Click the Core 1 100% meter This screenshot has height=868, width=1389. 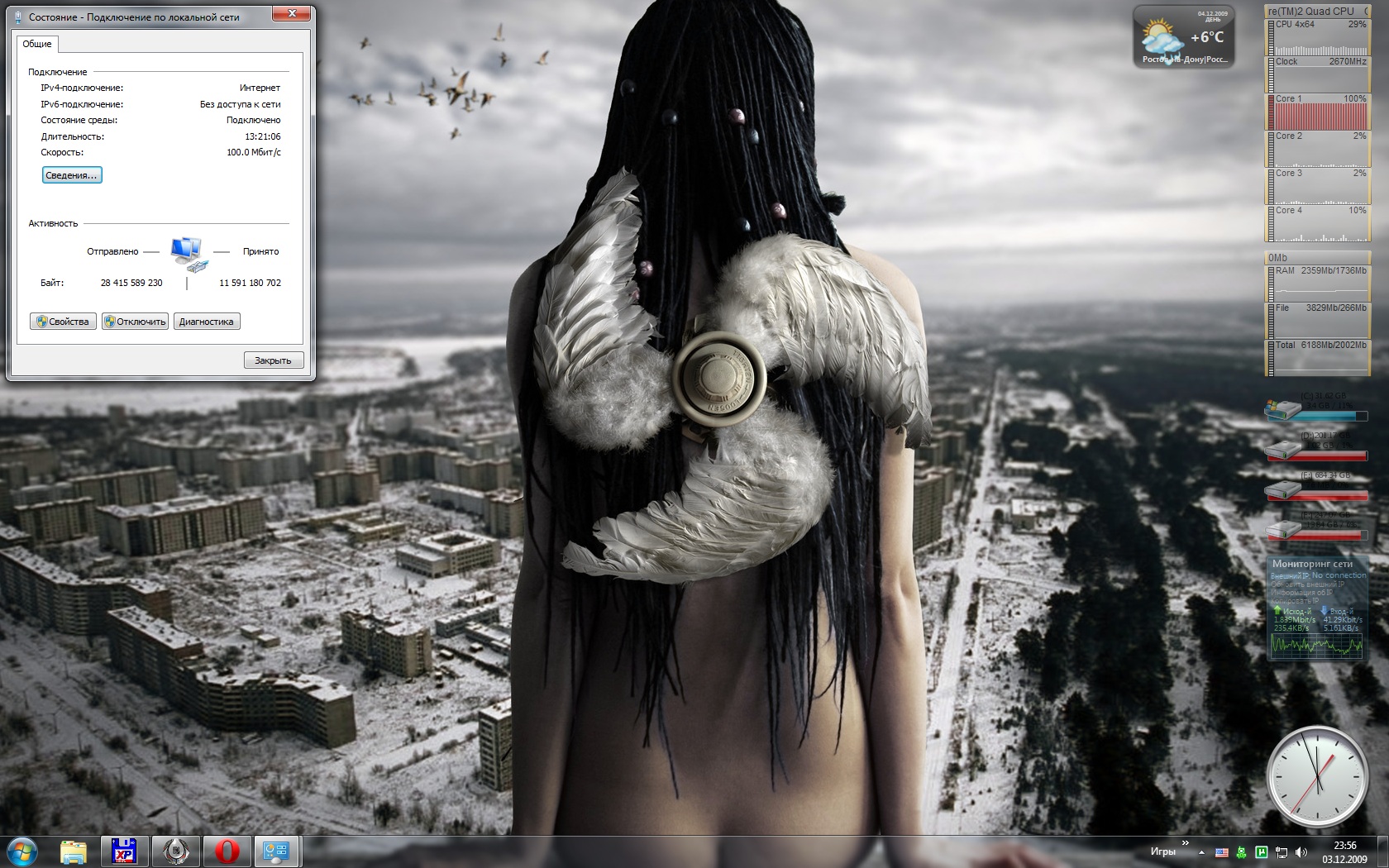(1317, 112)
